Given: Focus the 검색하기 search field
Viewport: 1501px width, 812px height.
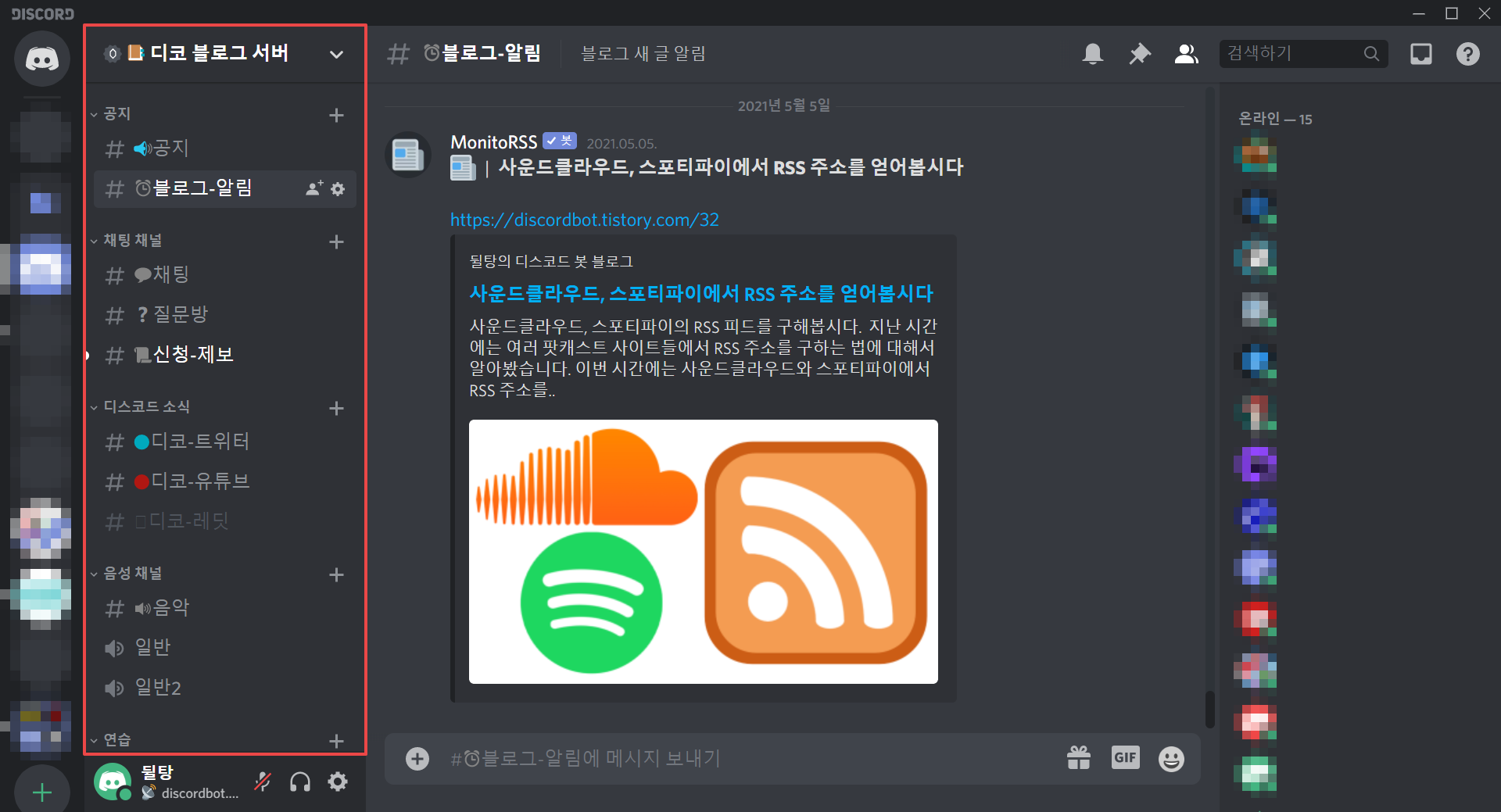Looking at the screenshot, I should [x=1303, y=54].
